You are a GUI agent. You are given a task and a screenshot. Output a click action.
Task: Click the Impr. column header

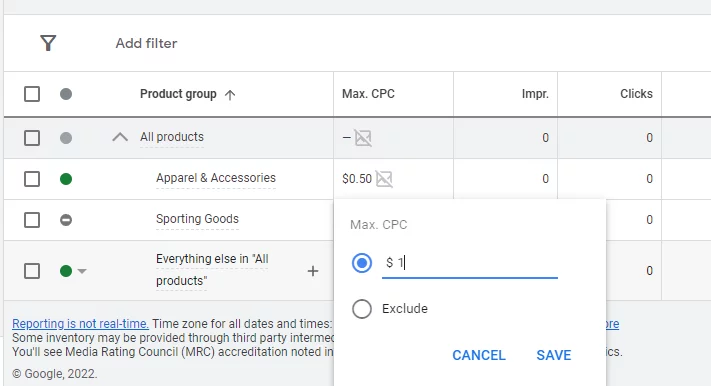click(x=535, y=94)
